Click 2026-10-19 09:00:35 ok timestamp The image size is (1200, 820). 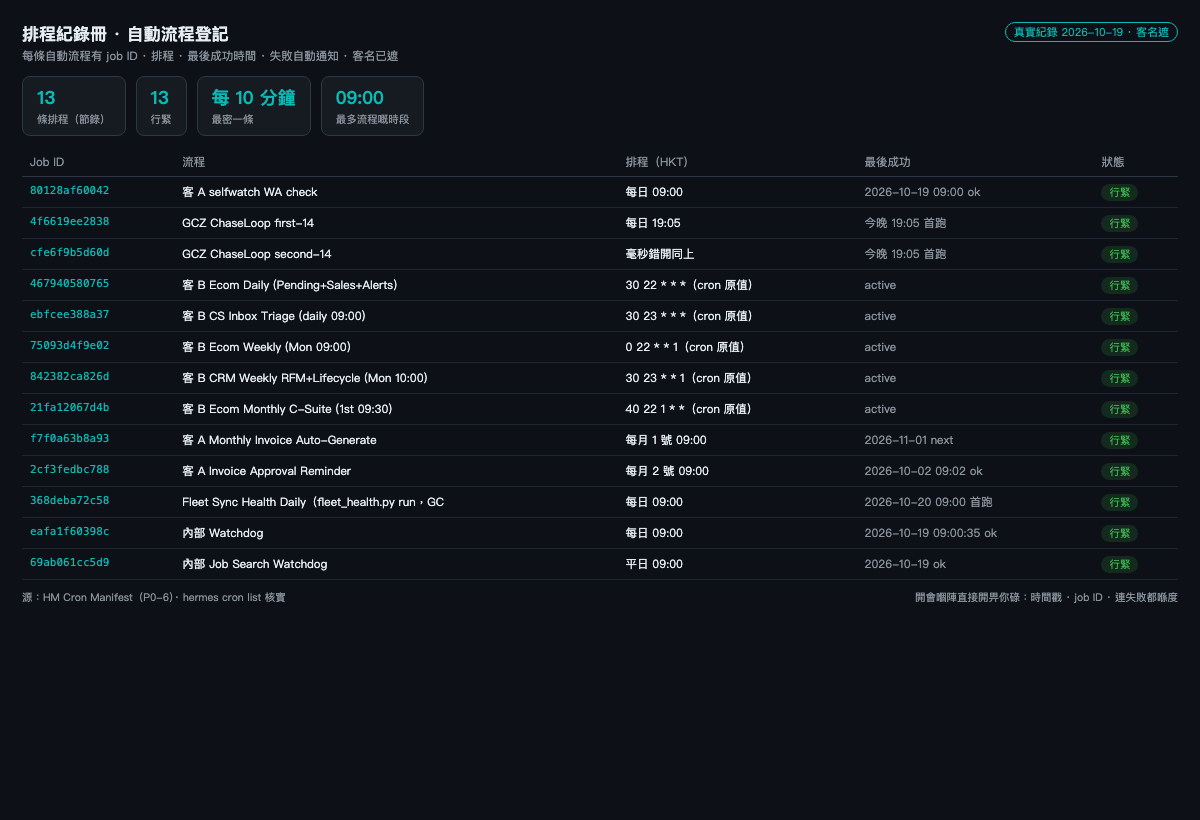[x=931, y=533]
